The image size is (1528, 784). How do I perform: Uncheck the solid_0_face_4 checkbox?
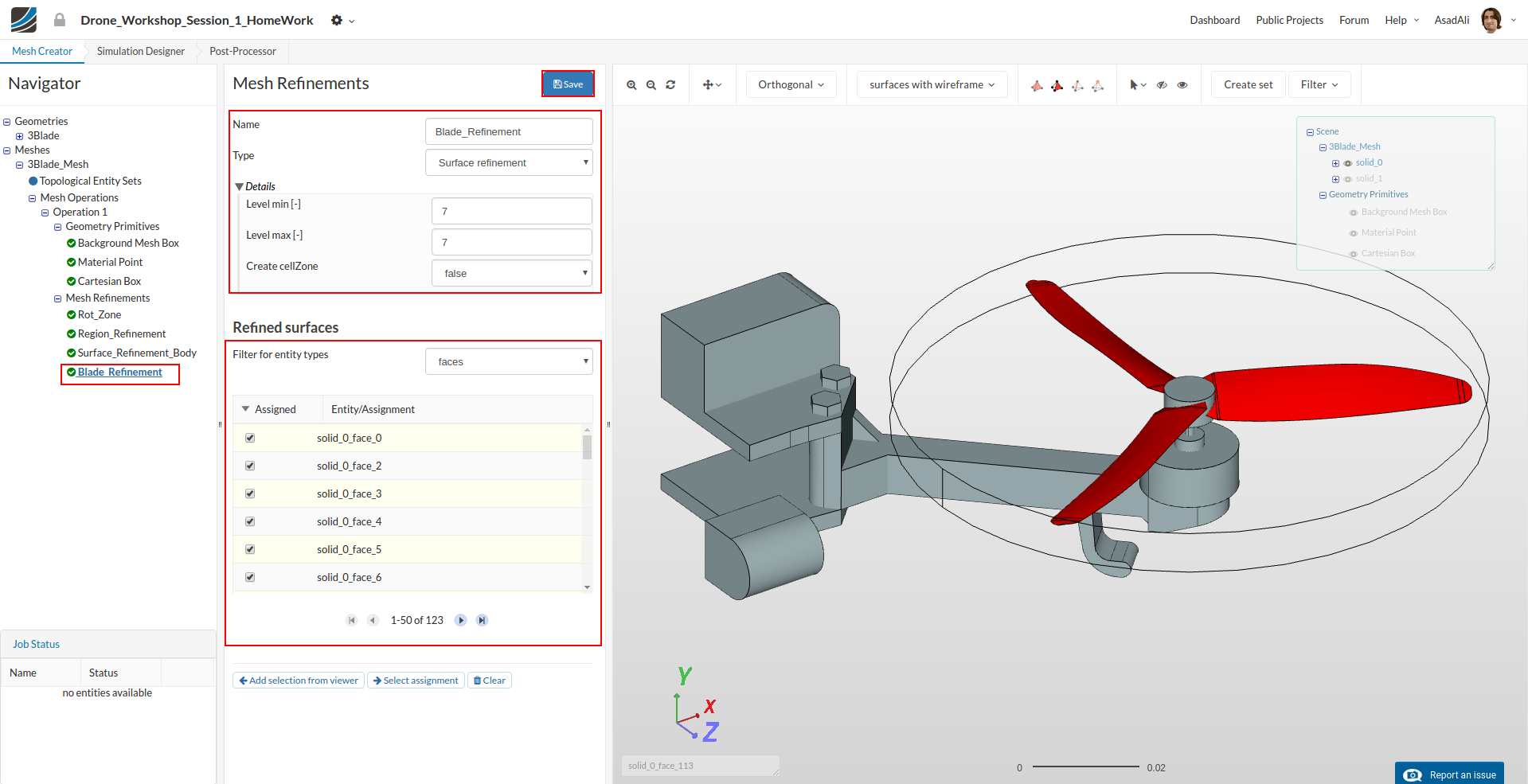click(250, 521)
